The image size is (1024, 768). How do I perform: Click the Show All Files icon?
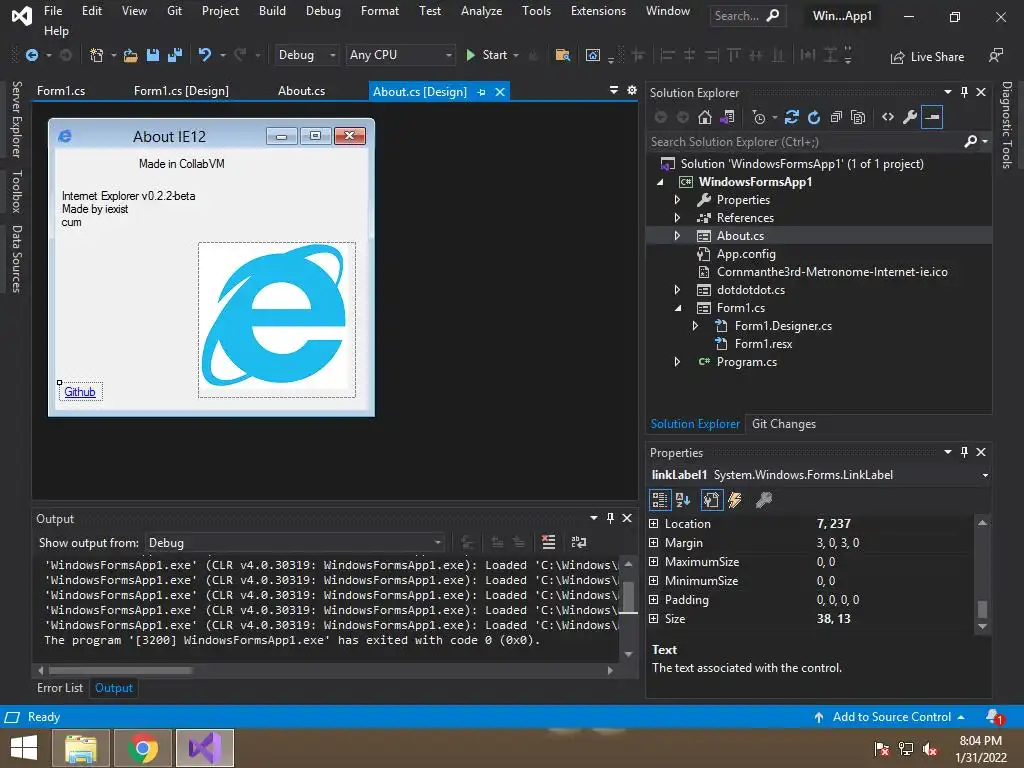[x=858, y=118]
